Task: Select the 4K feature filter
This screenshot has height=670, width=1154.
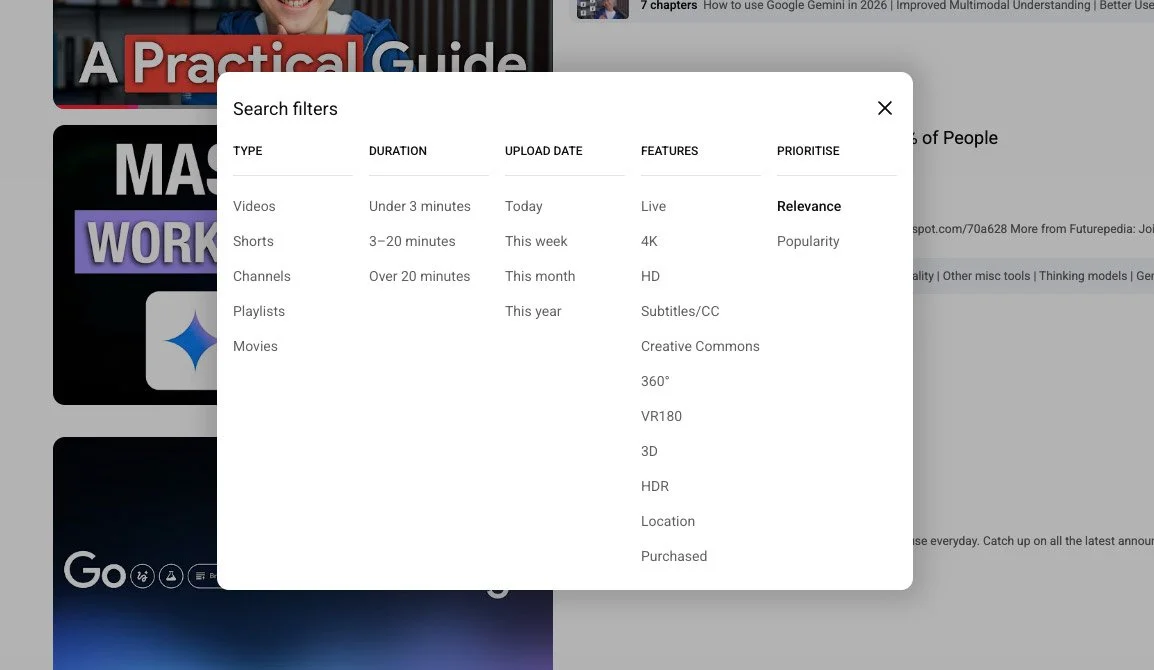Action: click(x=649, y=241)
